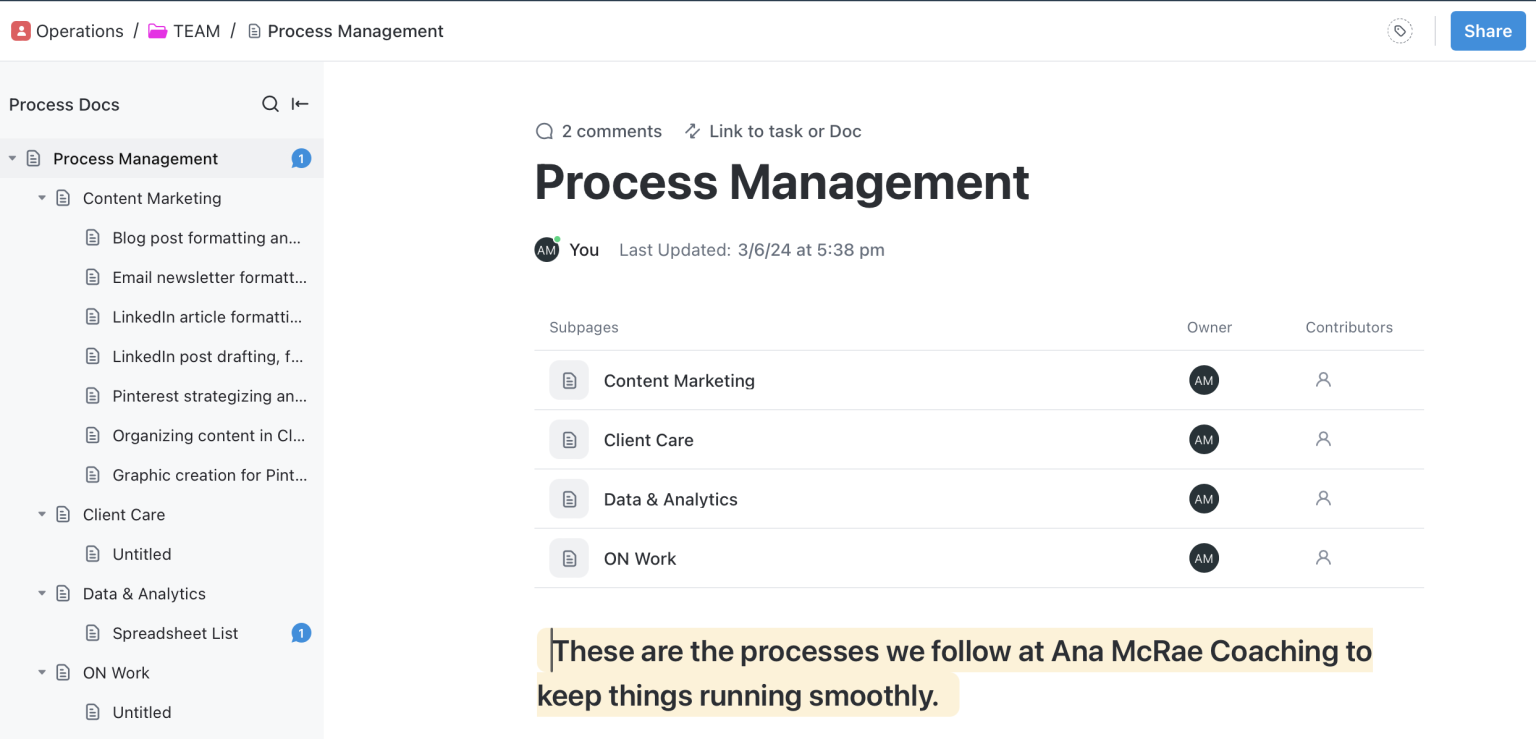Click the Share button

coord(1487,31)
